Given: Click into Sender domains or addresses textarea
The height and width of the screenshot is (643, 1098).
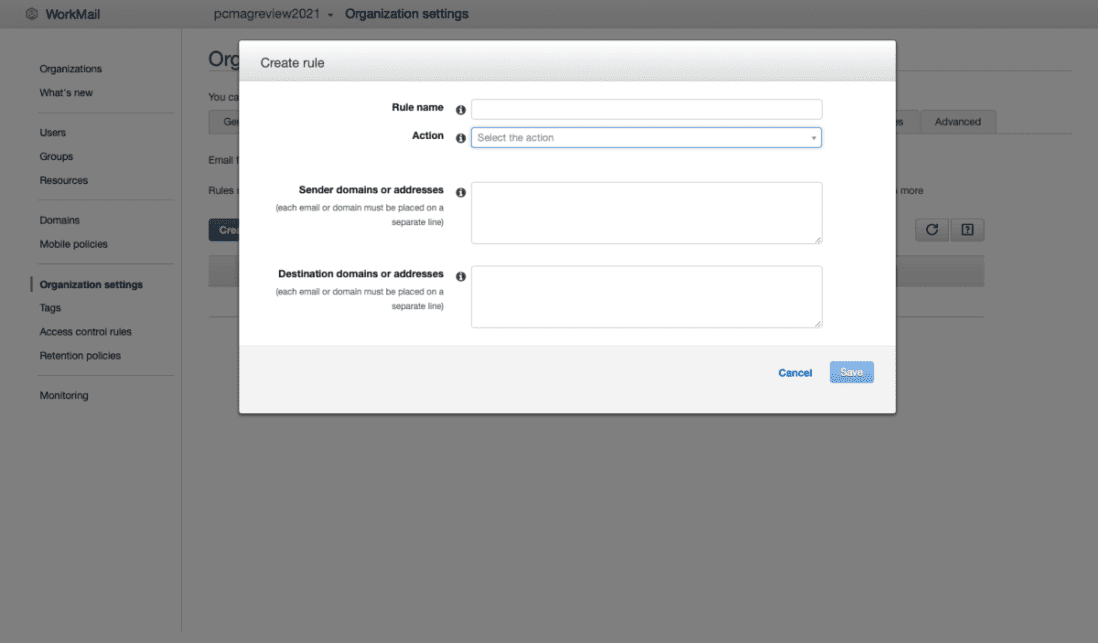Looking at the screenshot, I should tap(646, 213).
